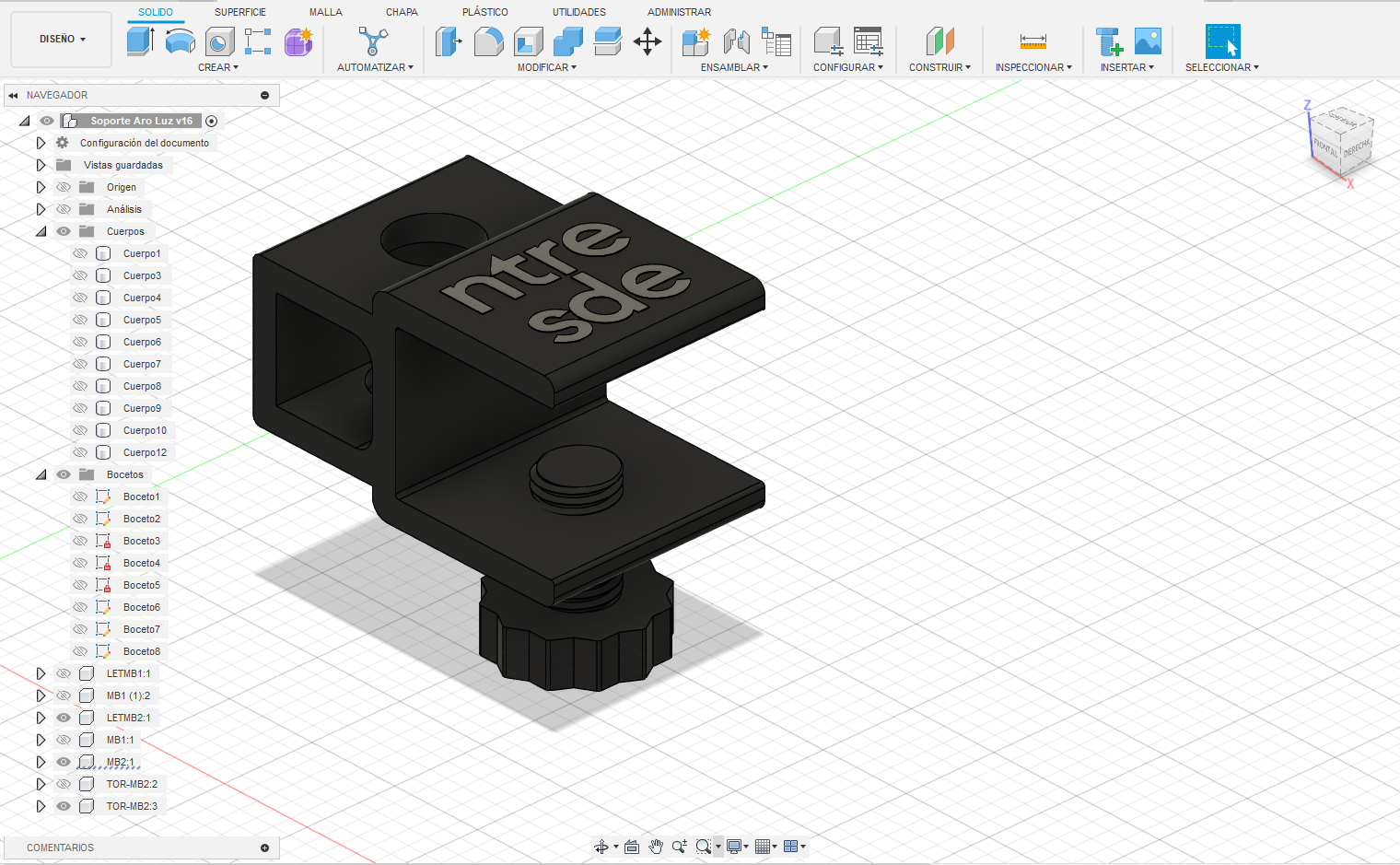
Task: Click the Construct plane icon
Action: [939, 41]
